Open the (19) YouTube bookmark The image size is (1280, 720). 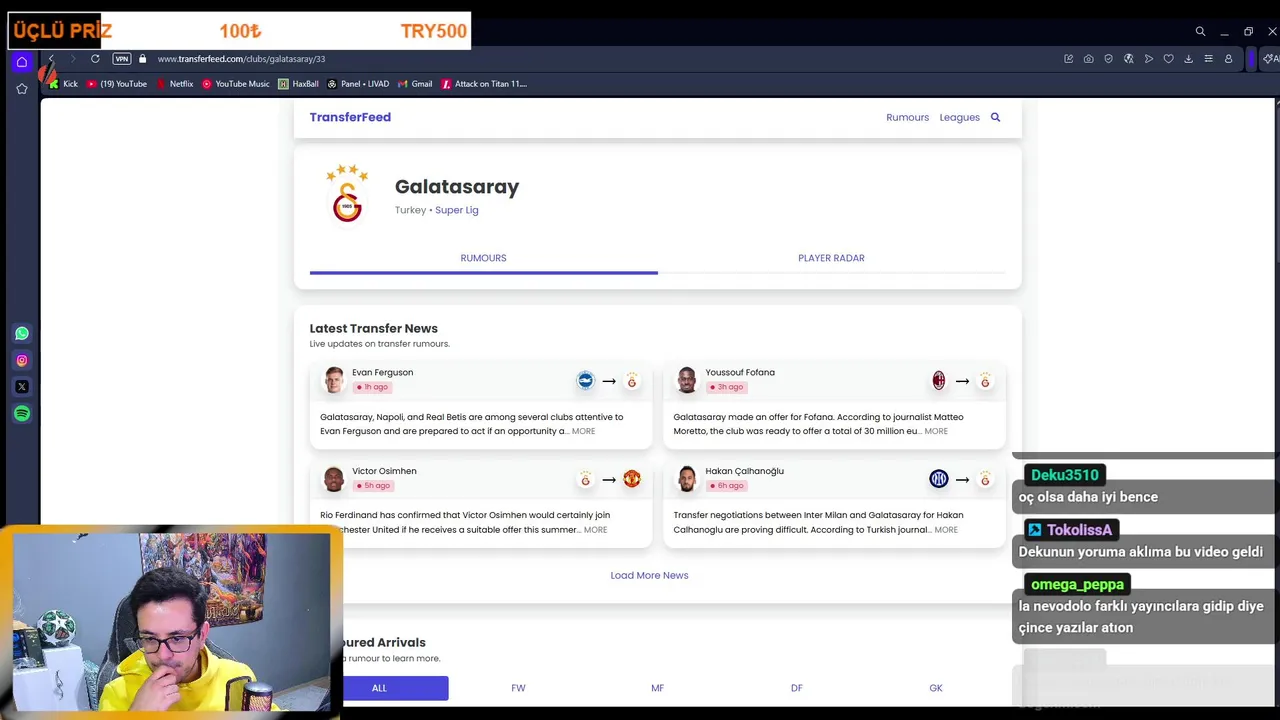[x=117, y=84]
